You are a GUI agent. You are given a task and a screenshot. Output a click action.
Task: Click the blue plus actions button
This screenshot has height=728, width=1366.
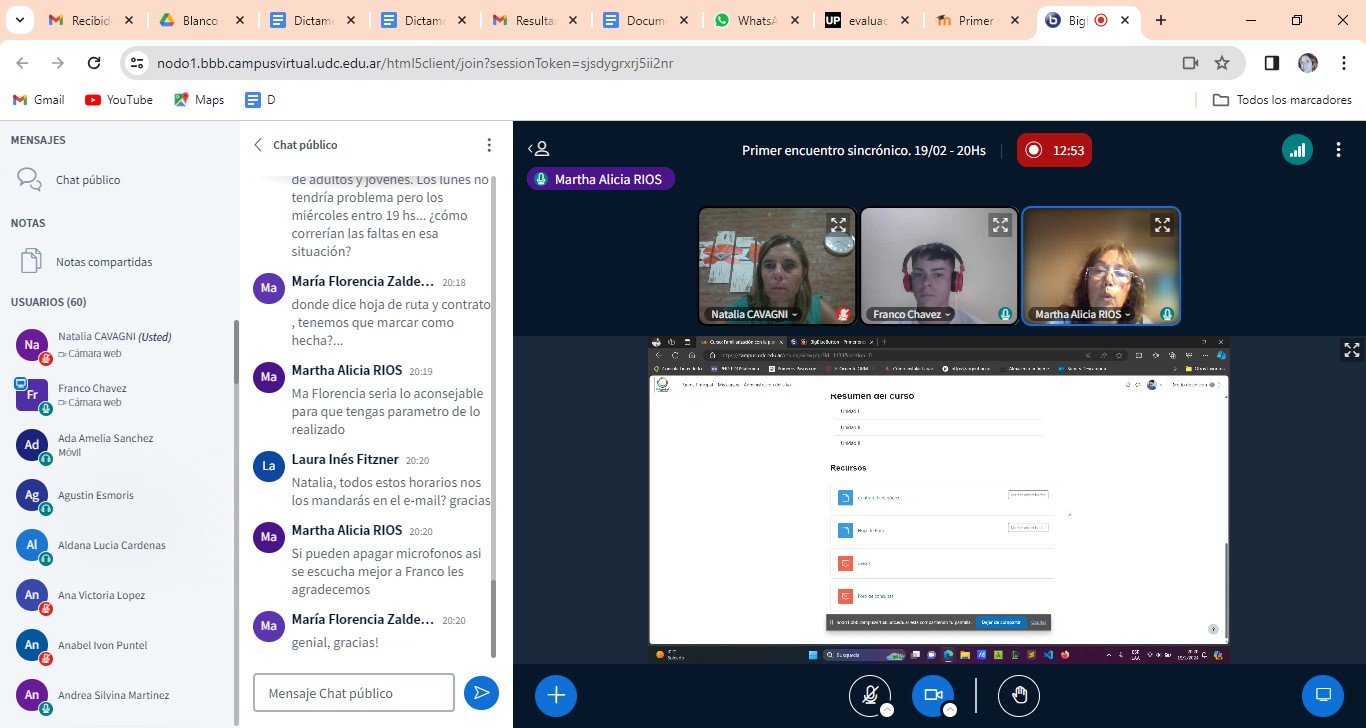(556, 695)
